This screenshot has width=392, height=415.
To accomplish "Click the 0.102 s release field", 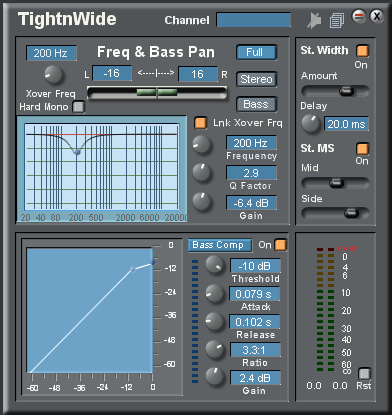I will [254, 322].
